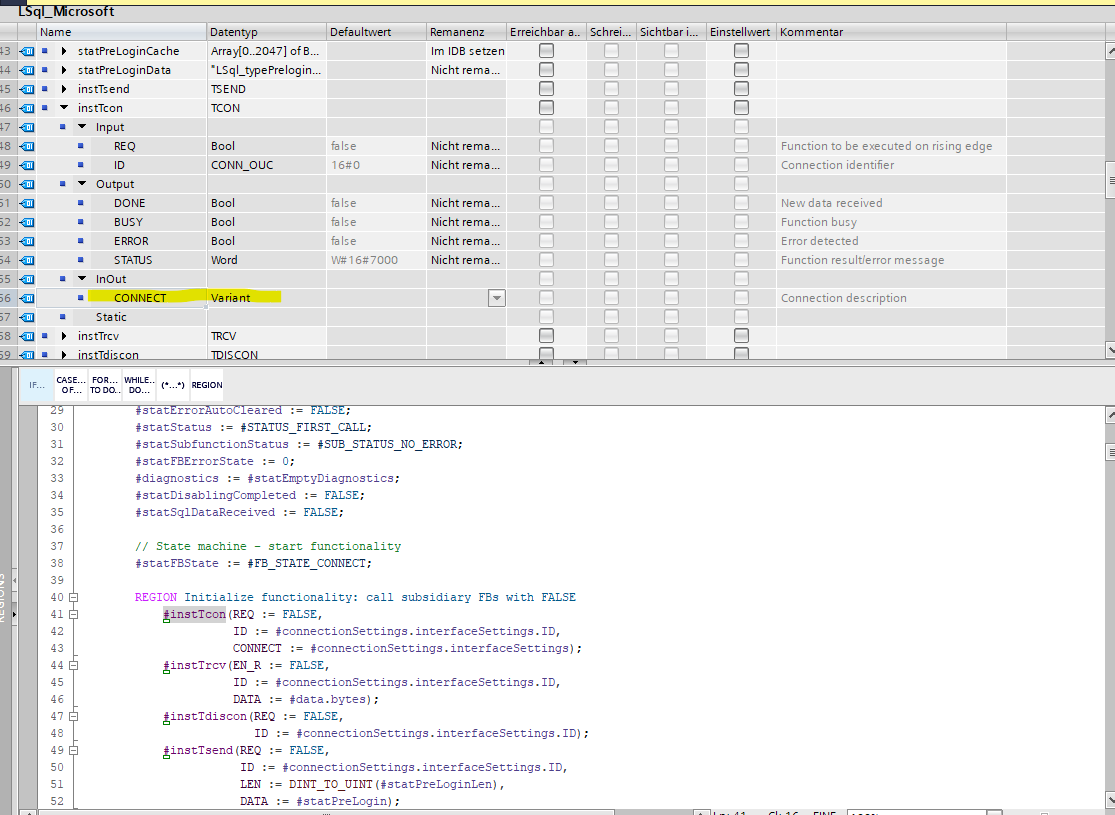Select the highlighted CONNECT variable name
Image resolution: width=1115 pixels, height=815 pixels.
pos(140,298)
